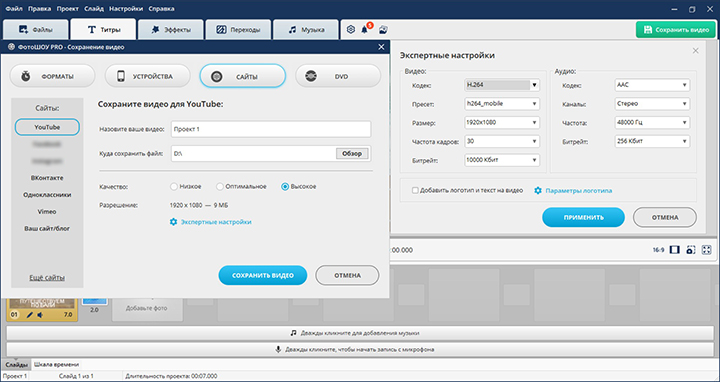The width and height of the screenshot is (720, 382).
Task: Click the blue СОХРАНИТЬ ВИДЕО button
Action: (x=263, y=275)
